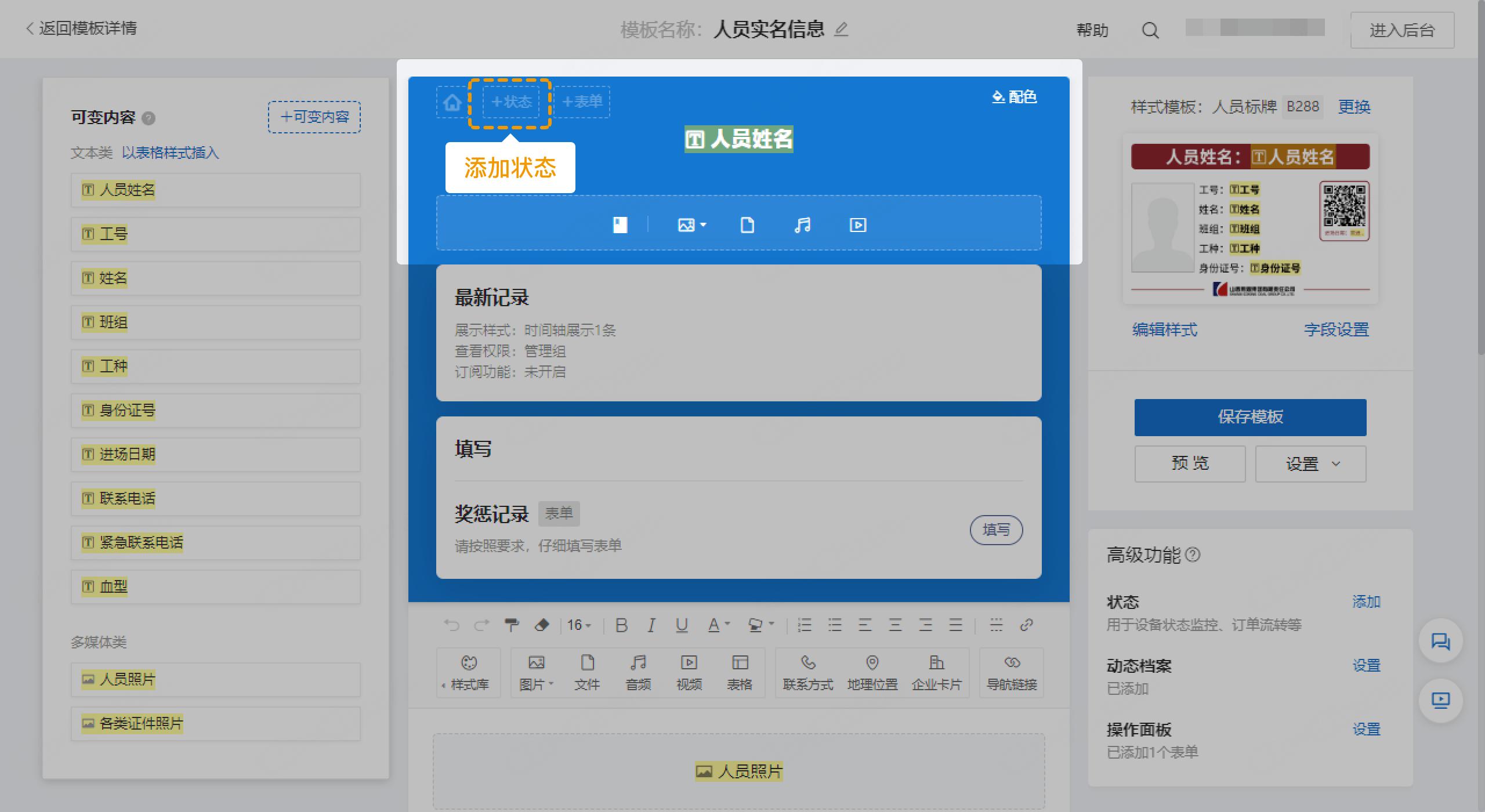This screenshot has width=1485, height=812.
Task: Open 帮助 help menu
Action: point(1093,30)
